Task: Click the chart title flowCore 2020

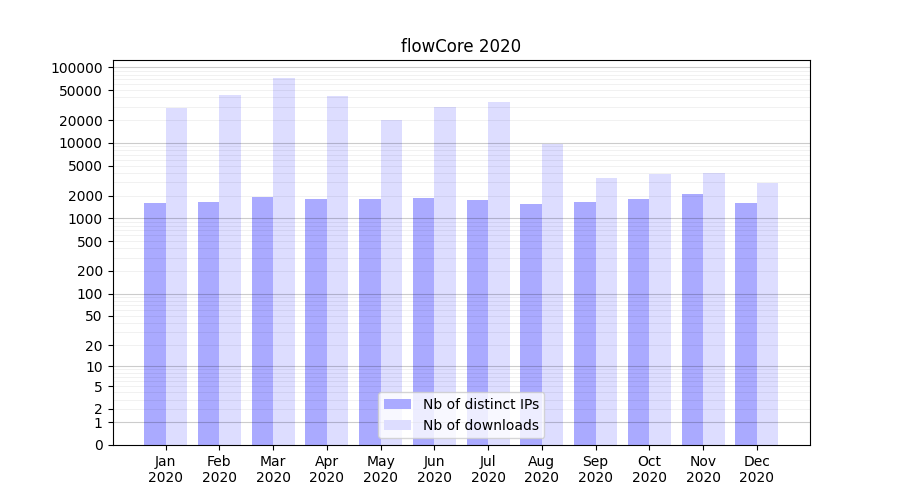Action: point(460,46)
